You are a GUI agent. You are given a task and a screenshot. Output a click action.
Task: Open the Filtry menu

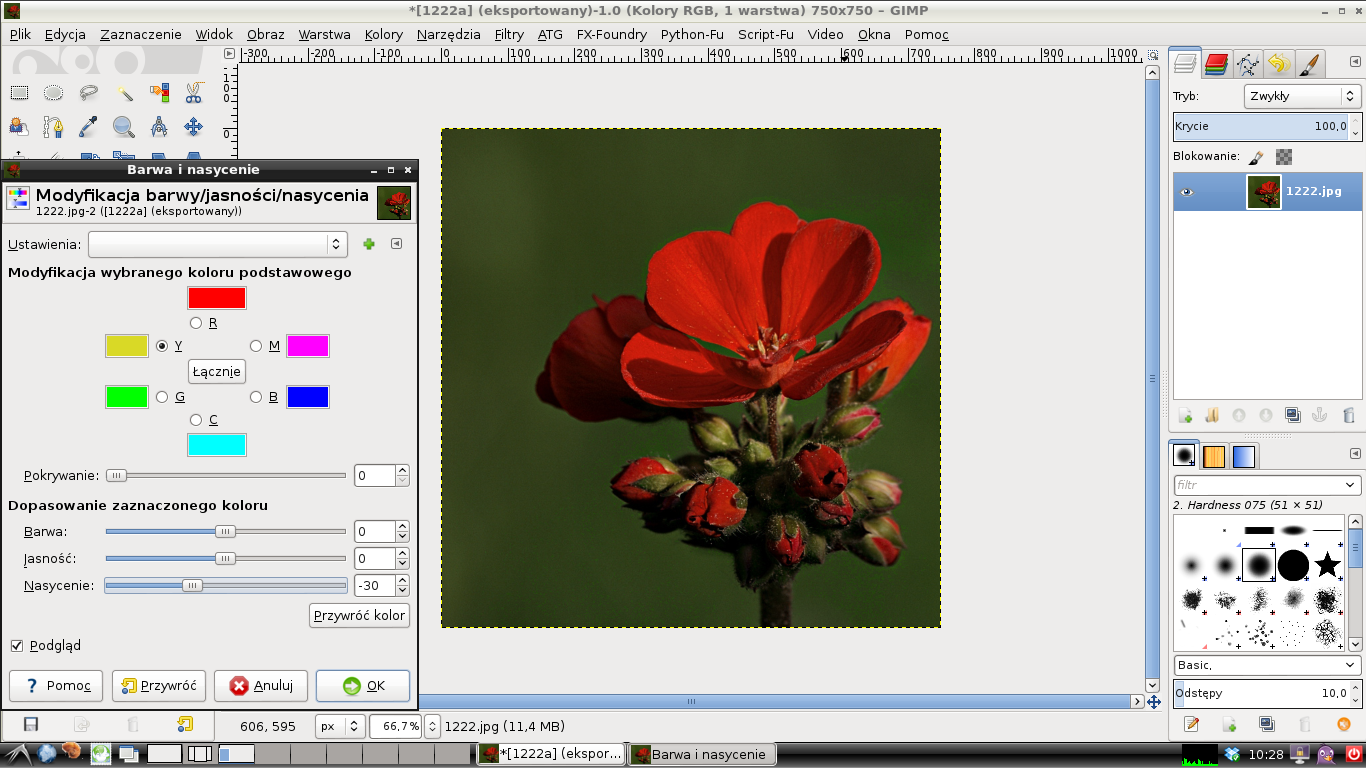[x=509, y=34]
